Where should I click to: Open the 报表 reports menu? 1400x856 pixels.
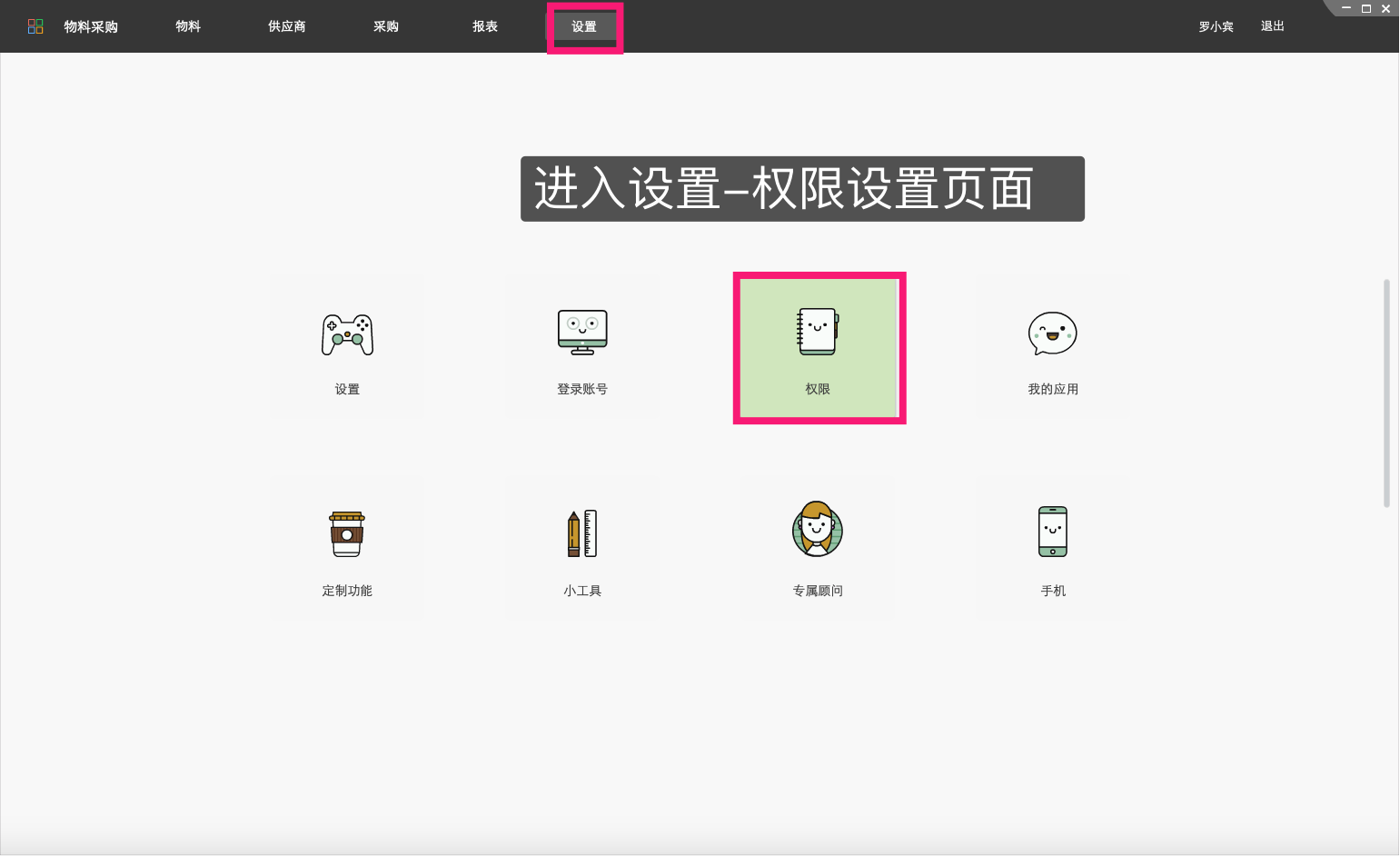pyautogui.click(x=484, y=26)
